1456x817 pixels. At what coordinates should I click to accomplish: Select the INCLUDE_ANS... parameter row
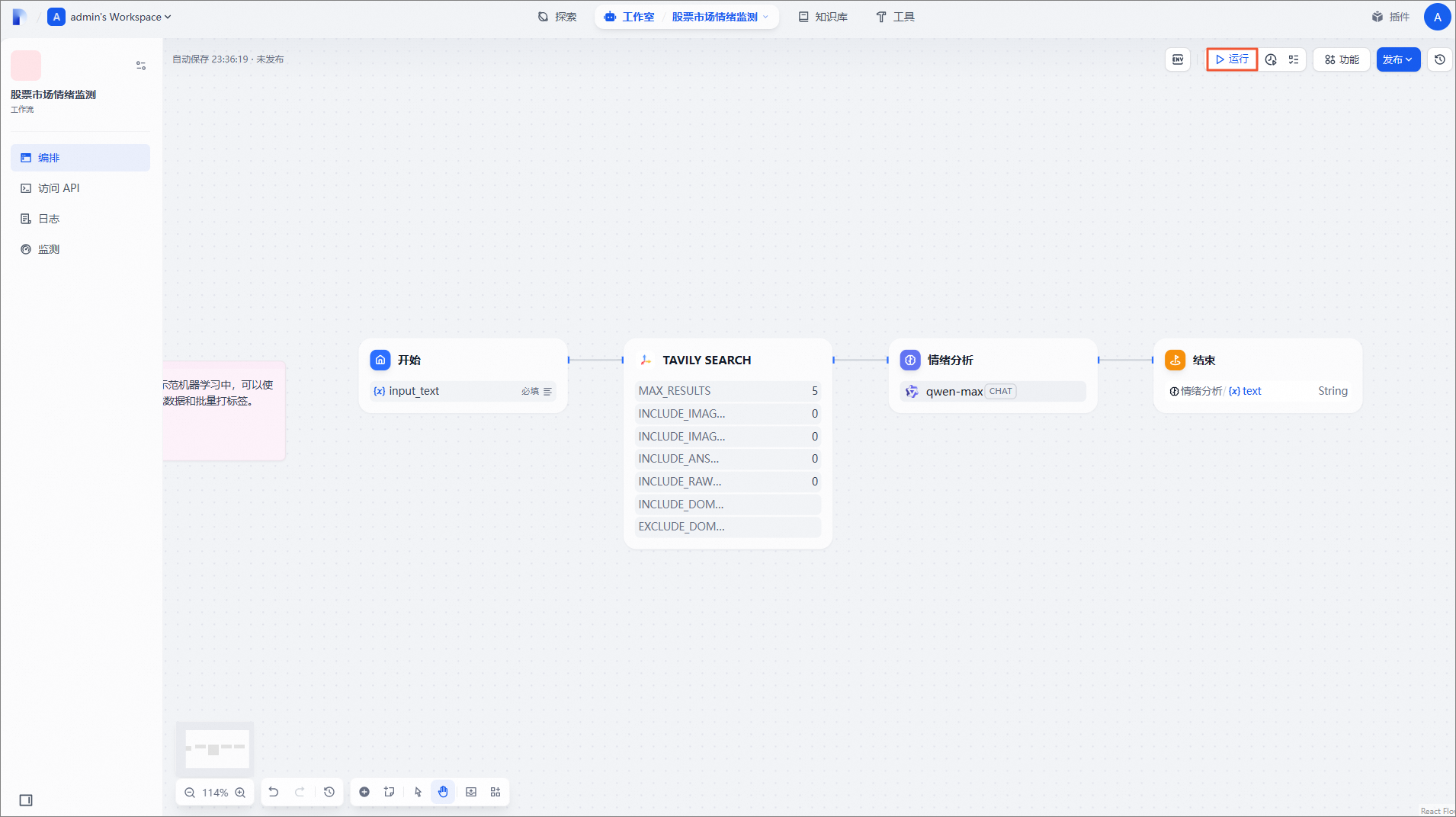tap(728, 459)
